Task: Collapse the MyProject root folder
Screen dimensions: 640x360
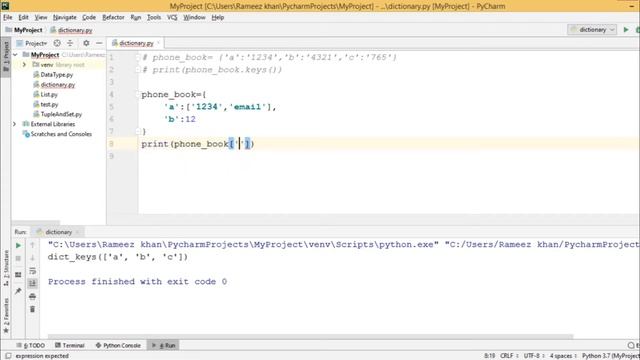Action: [x=15, y=55]
